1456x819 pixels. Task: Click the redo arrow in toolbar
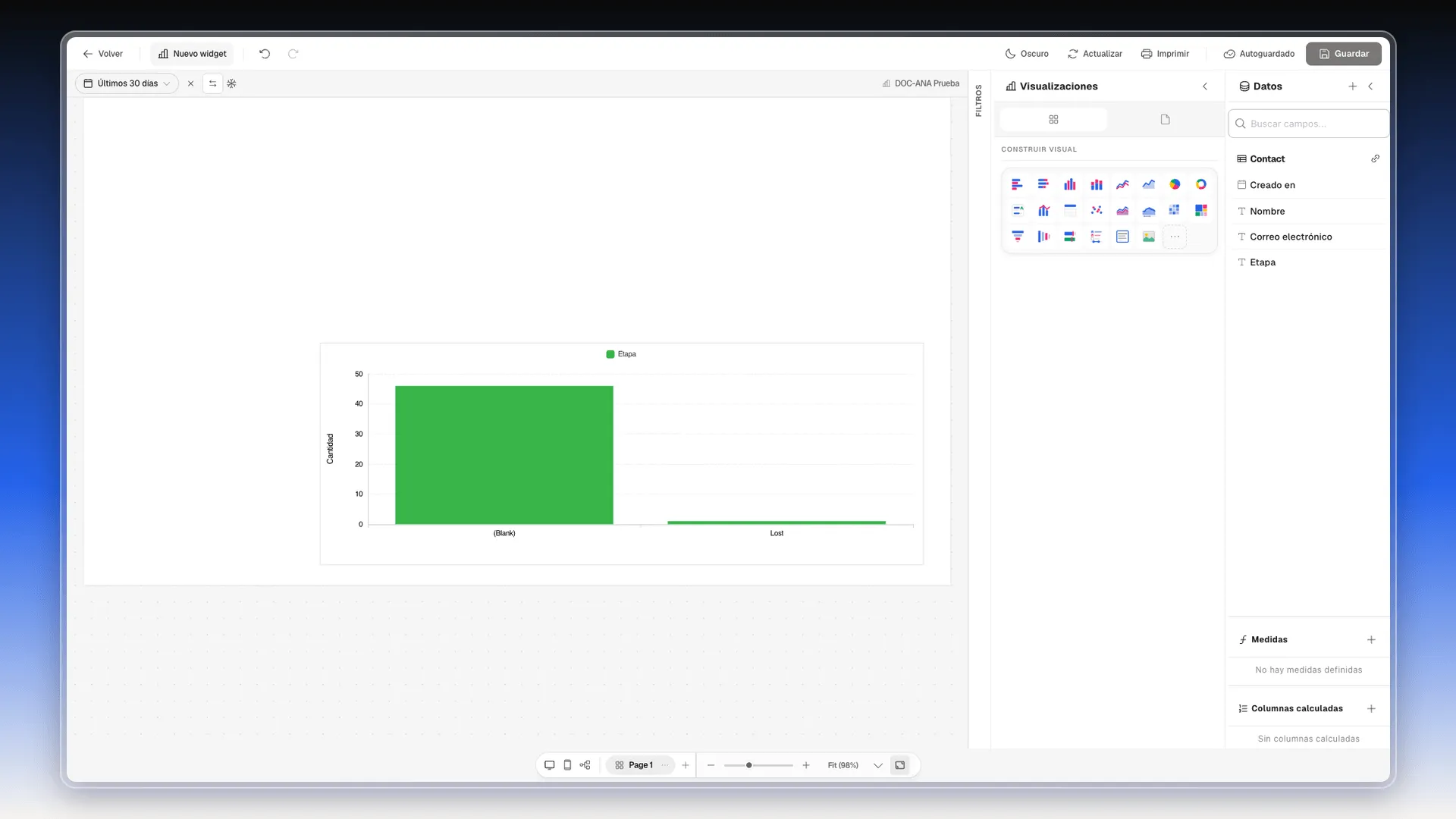pos(293,54)
